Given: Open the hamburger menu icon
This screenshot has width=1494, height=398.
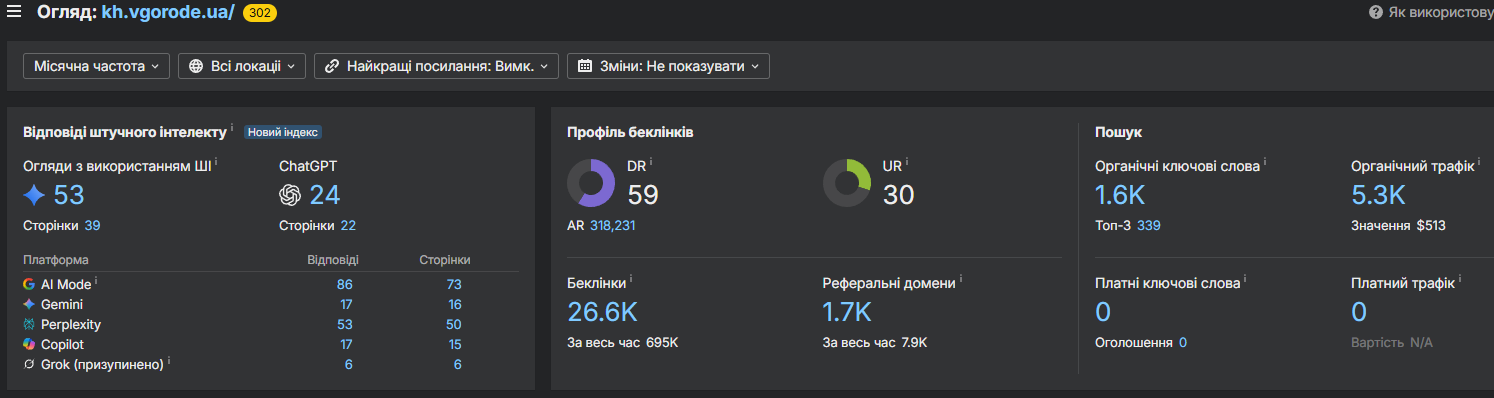Looking at the screenshot, I should click(x=14, y=12).
